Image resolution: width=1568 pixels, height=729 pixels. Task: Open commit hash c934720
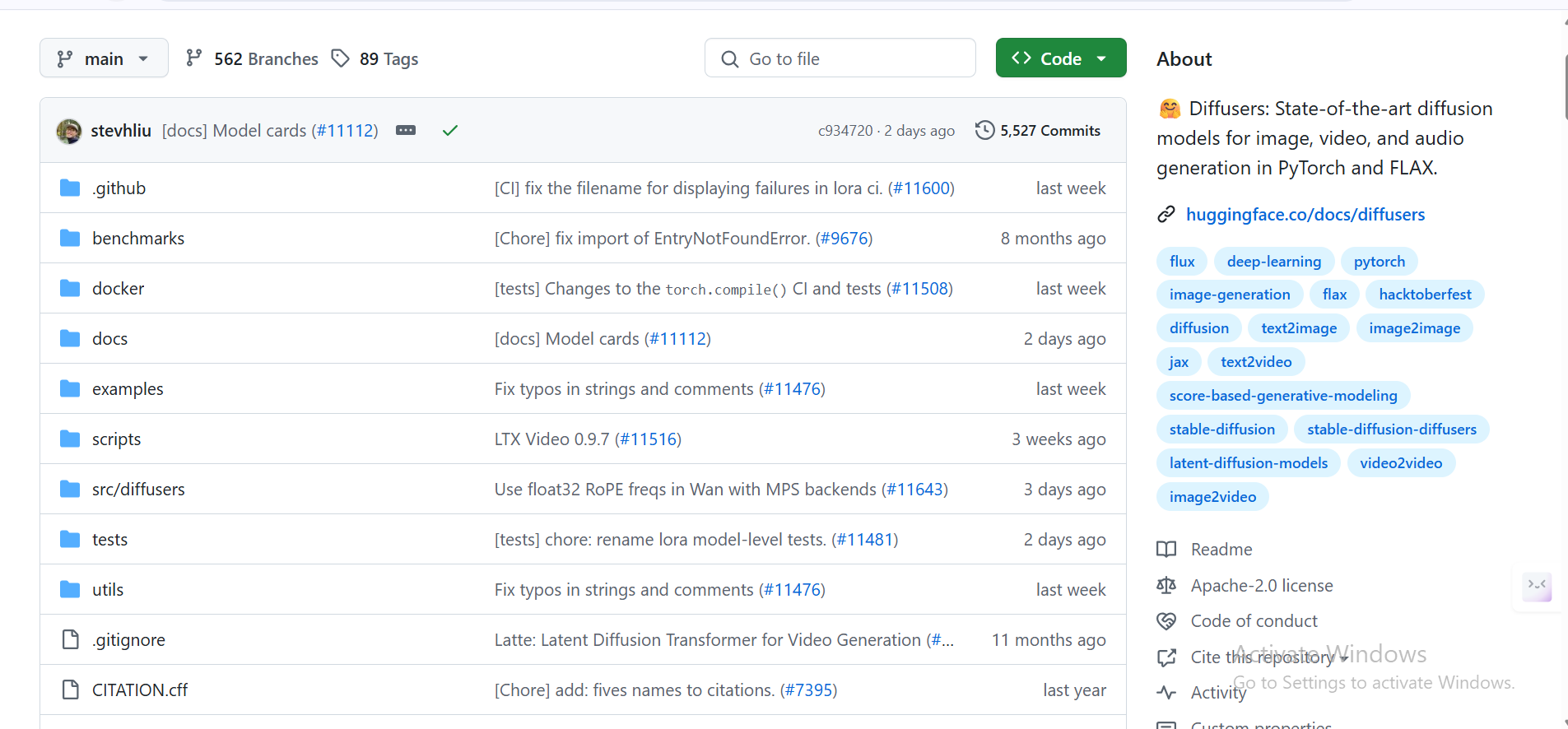coord(845,131)
